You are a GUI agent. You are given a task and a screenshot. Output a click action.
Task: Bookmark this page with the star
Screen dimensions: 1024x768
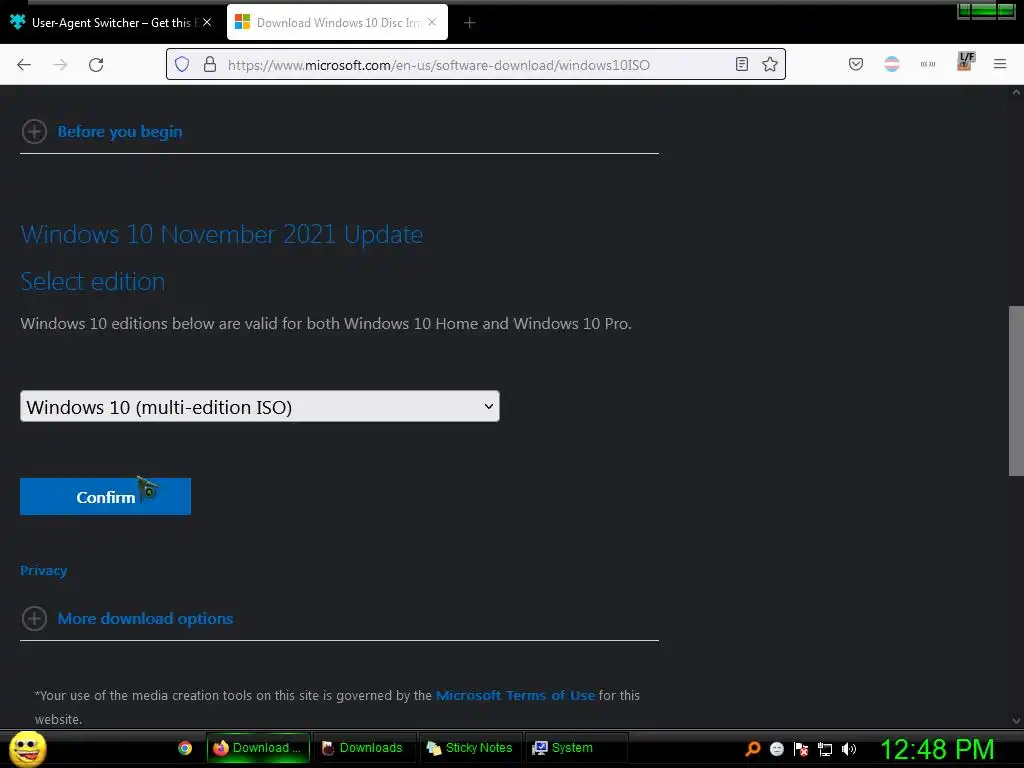coord(770,64)
